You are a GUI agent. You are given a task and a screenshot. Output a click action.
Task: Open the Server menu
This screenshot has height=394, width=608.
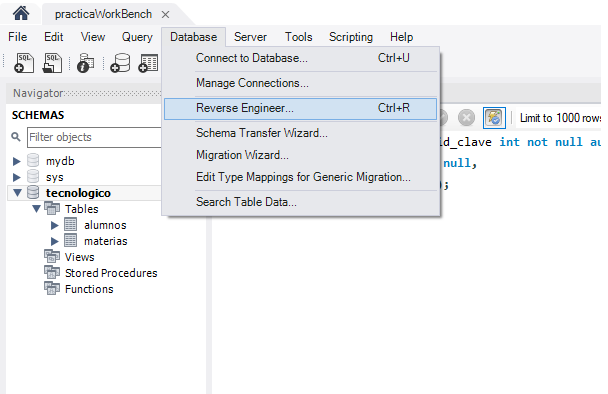(250, 37)
